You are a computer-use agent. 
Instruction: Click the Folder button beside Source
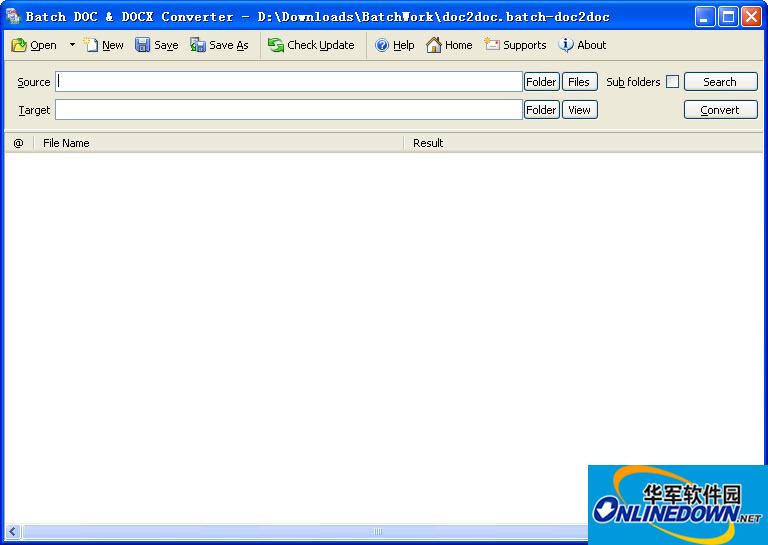541,82
